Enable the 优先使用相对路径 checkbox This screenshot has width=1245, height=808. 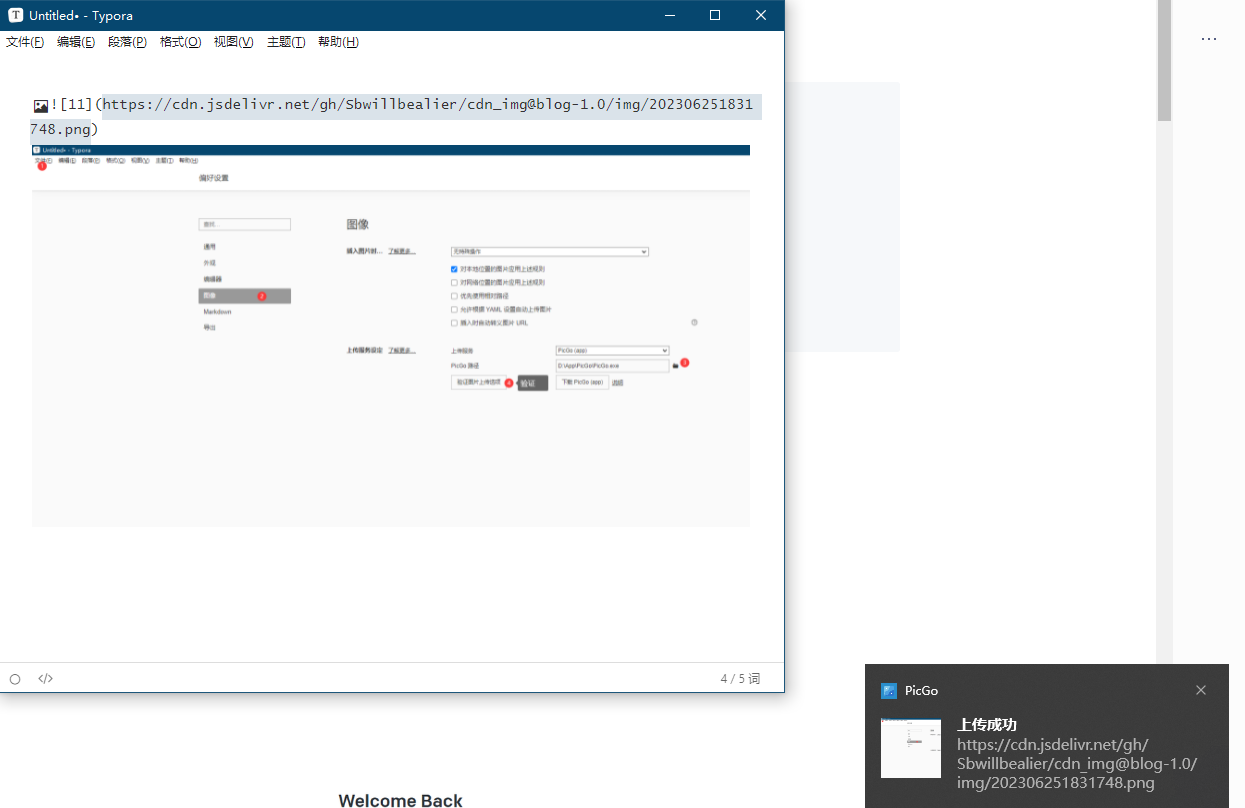tap(453, 295)
